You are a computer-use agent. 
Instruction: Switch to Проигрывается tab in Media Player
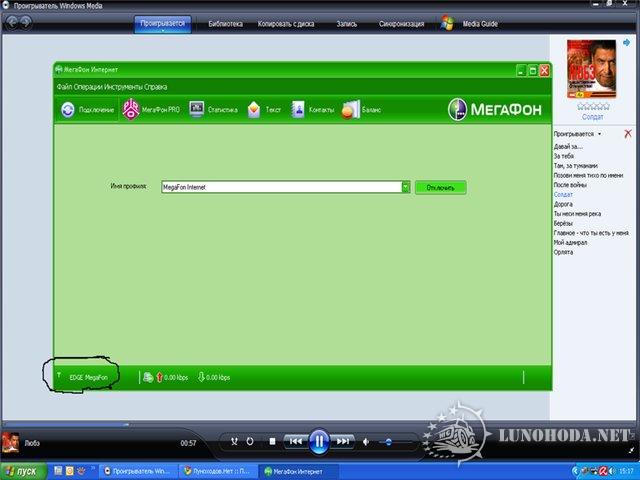click(x=162, y=24)
